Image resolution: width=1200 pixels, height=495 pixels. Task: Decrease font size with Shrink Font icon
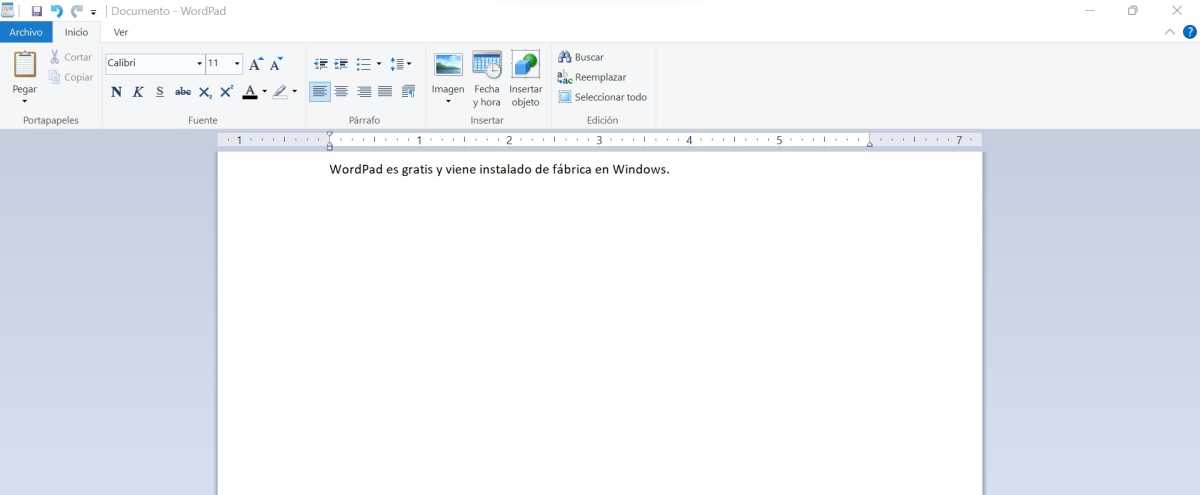pyautogui.click(x=276, y=64)
